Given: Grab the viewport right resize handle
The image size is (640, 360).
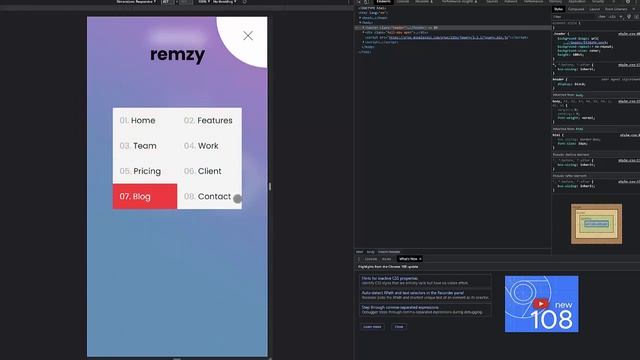Looking at the screenshot, I should [x=270, y=187].
